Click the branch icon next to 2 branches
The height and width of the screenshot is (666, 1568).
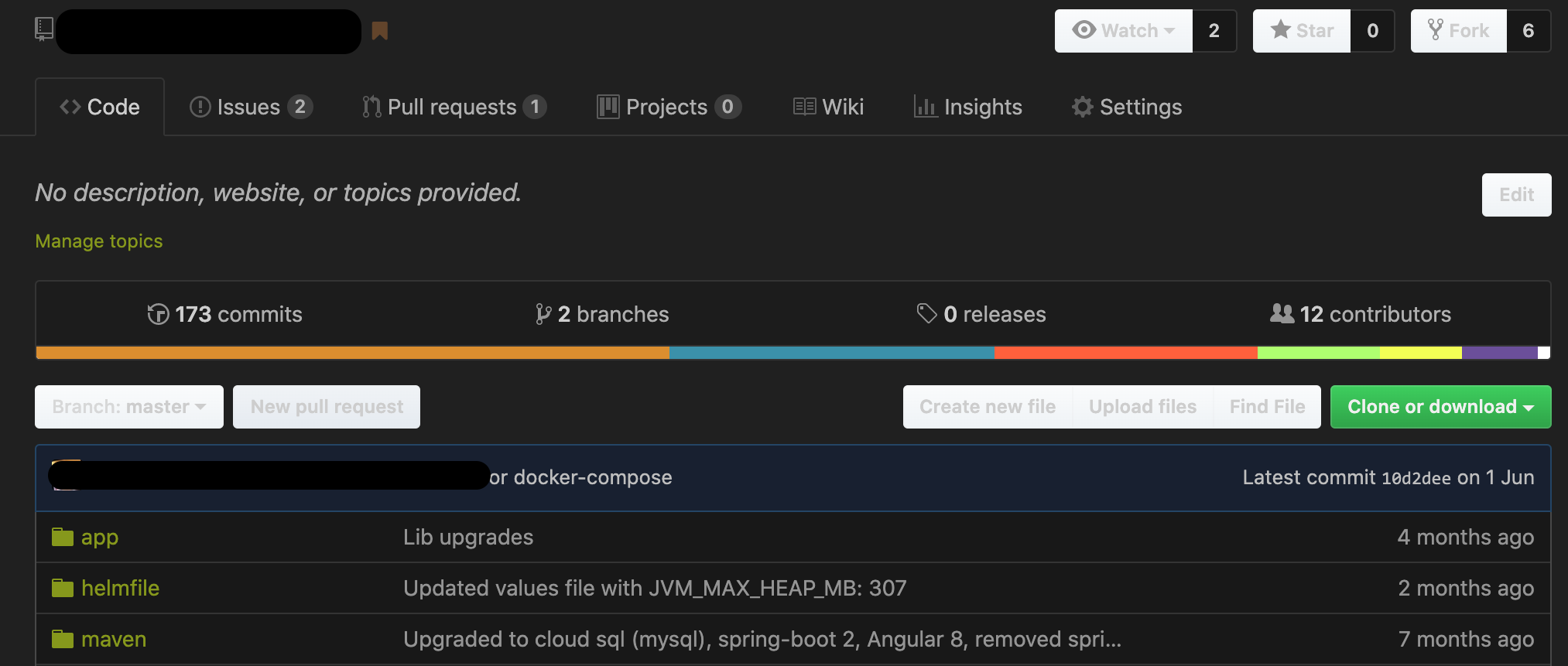pyautogui.click(x=542, y=314)
